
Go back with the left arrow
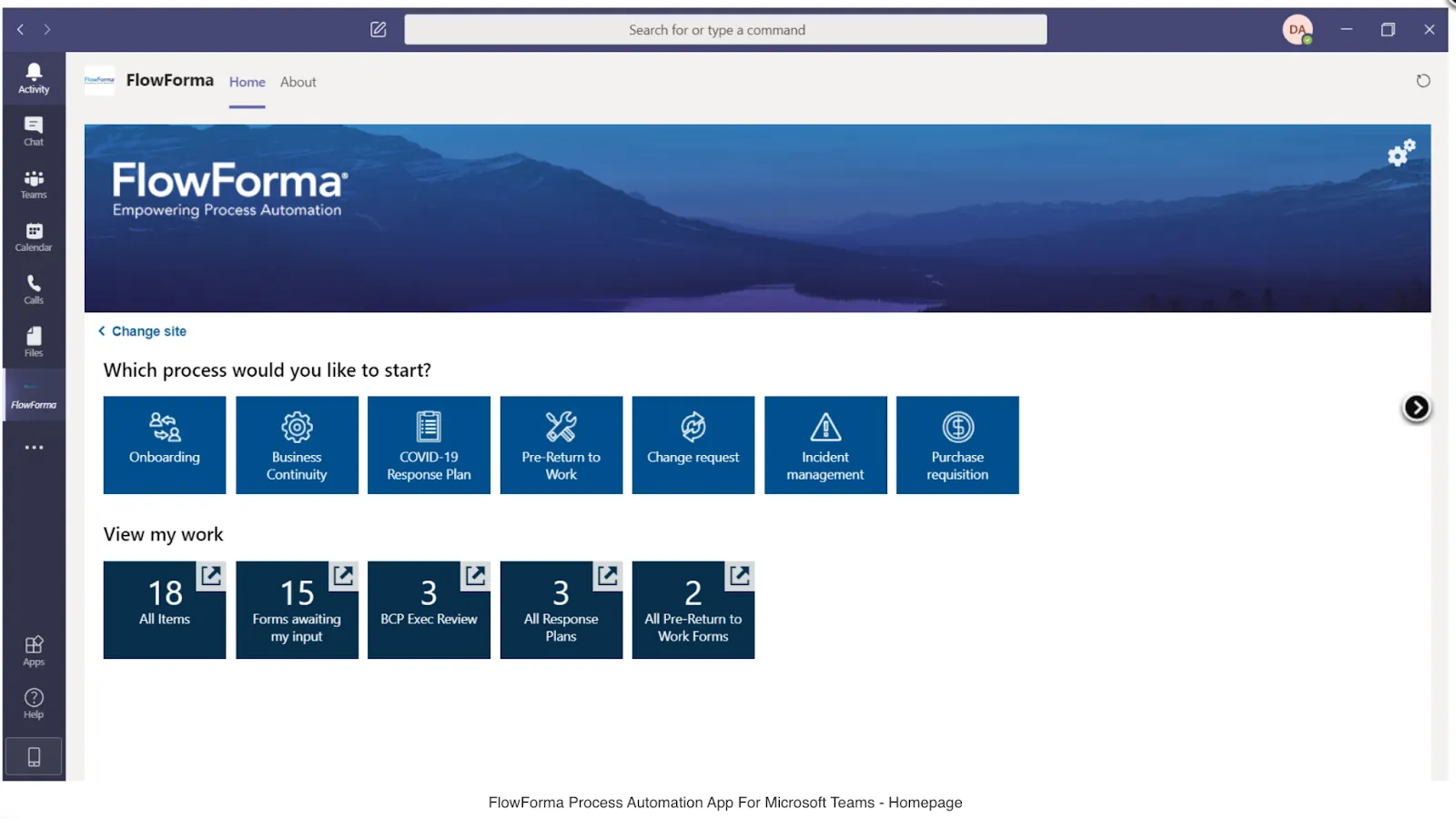click(x=20, y=30)
